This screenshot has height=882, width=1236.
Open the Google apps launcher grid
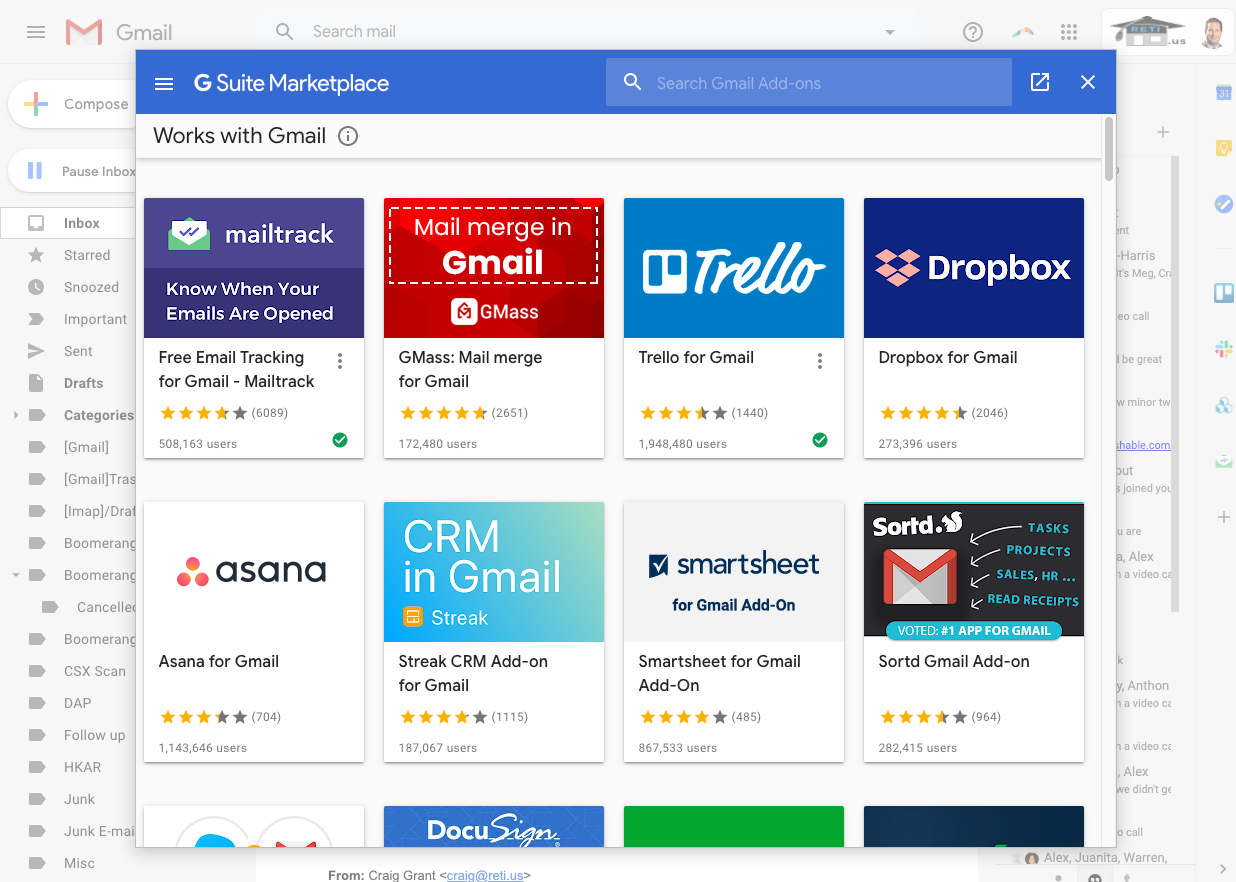[x=1068, y=31]
